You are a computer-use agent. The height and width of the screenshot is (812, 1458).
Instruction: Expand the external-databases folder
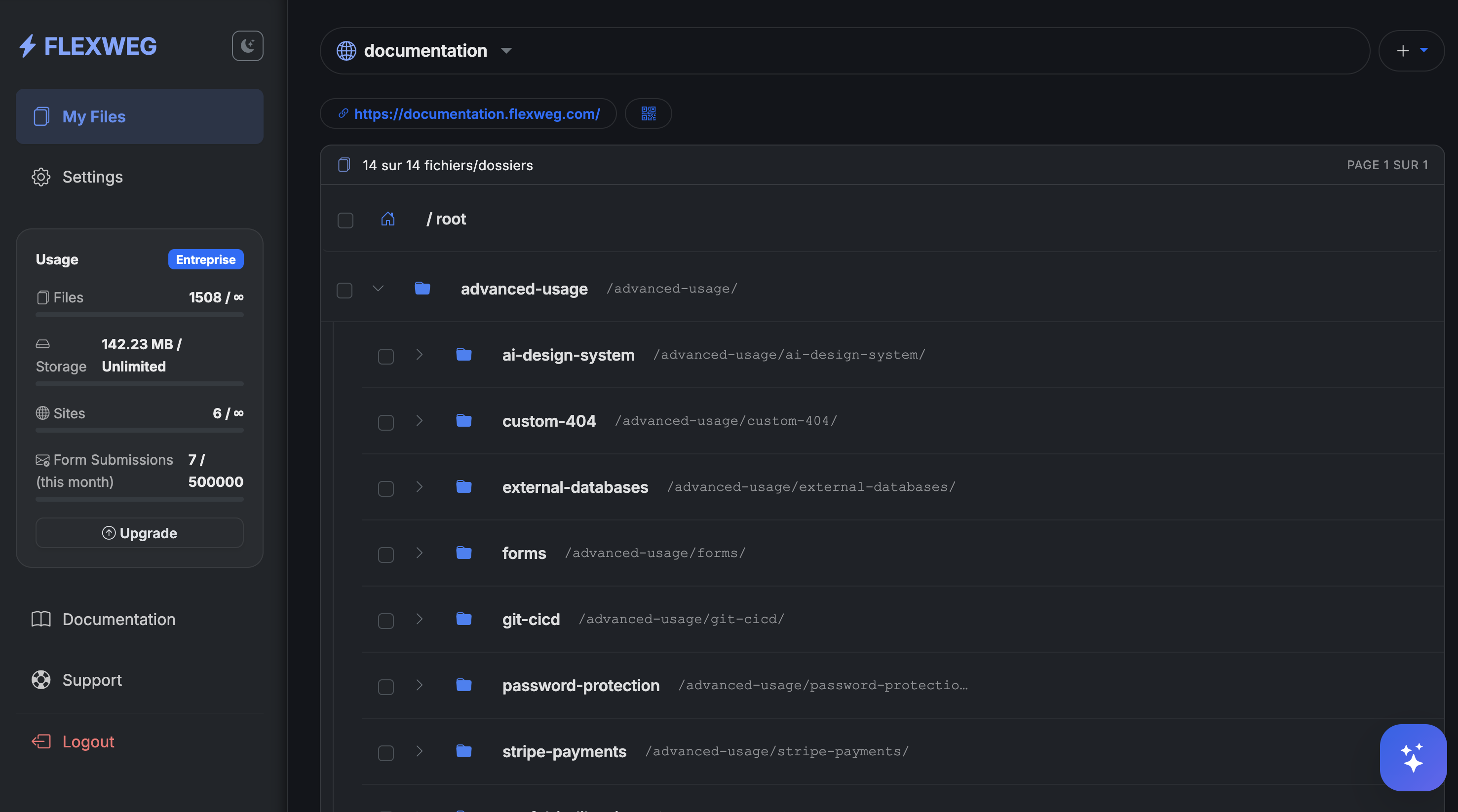click(x=420, y=487)
